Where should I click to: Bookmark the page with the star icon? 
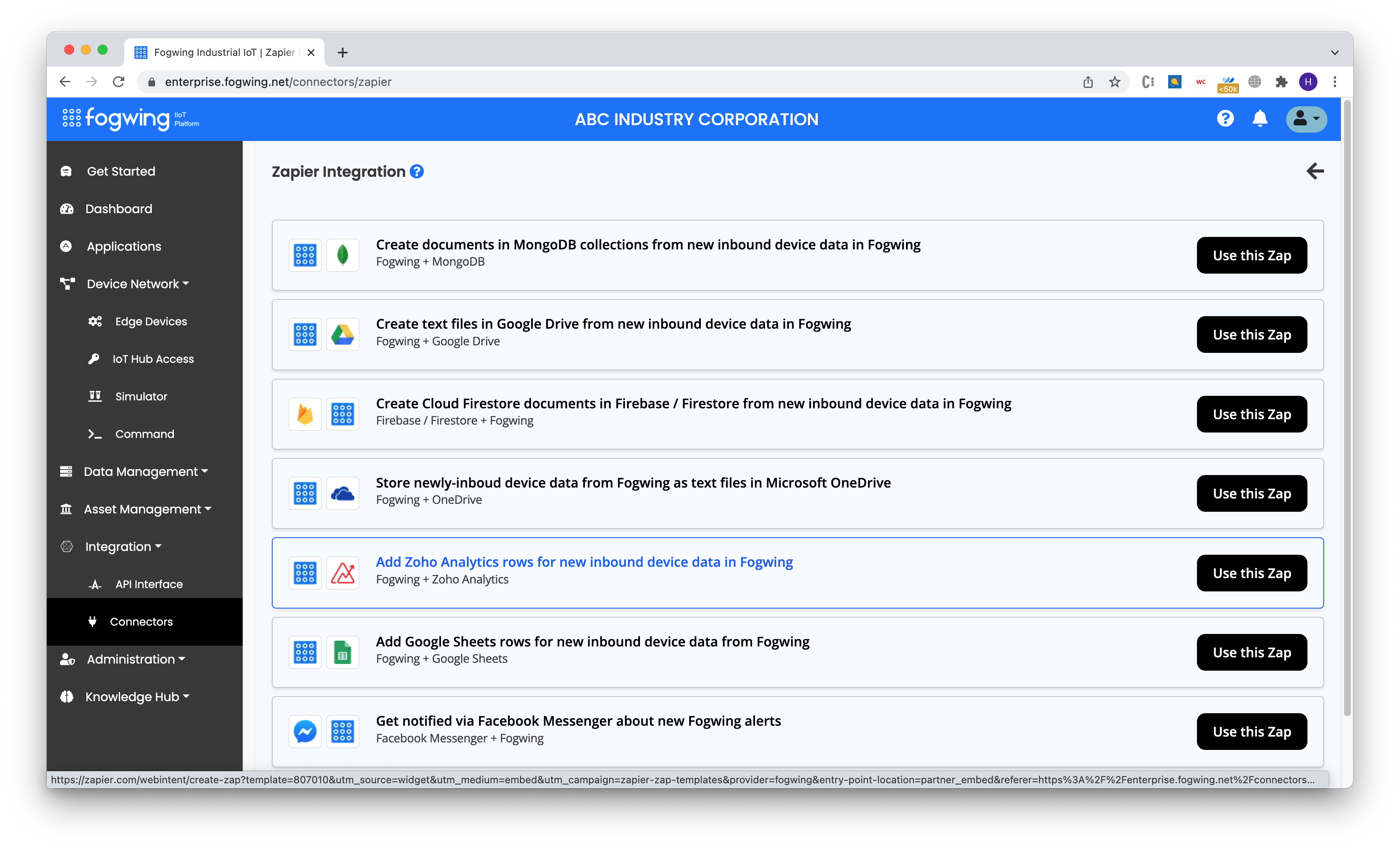[x=1115, y=82]
